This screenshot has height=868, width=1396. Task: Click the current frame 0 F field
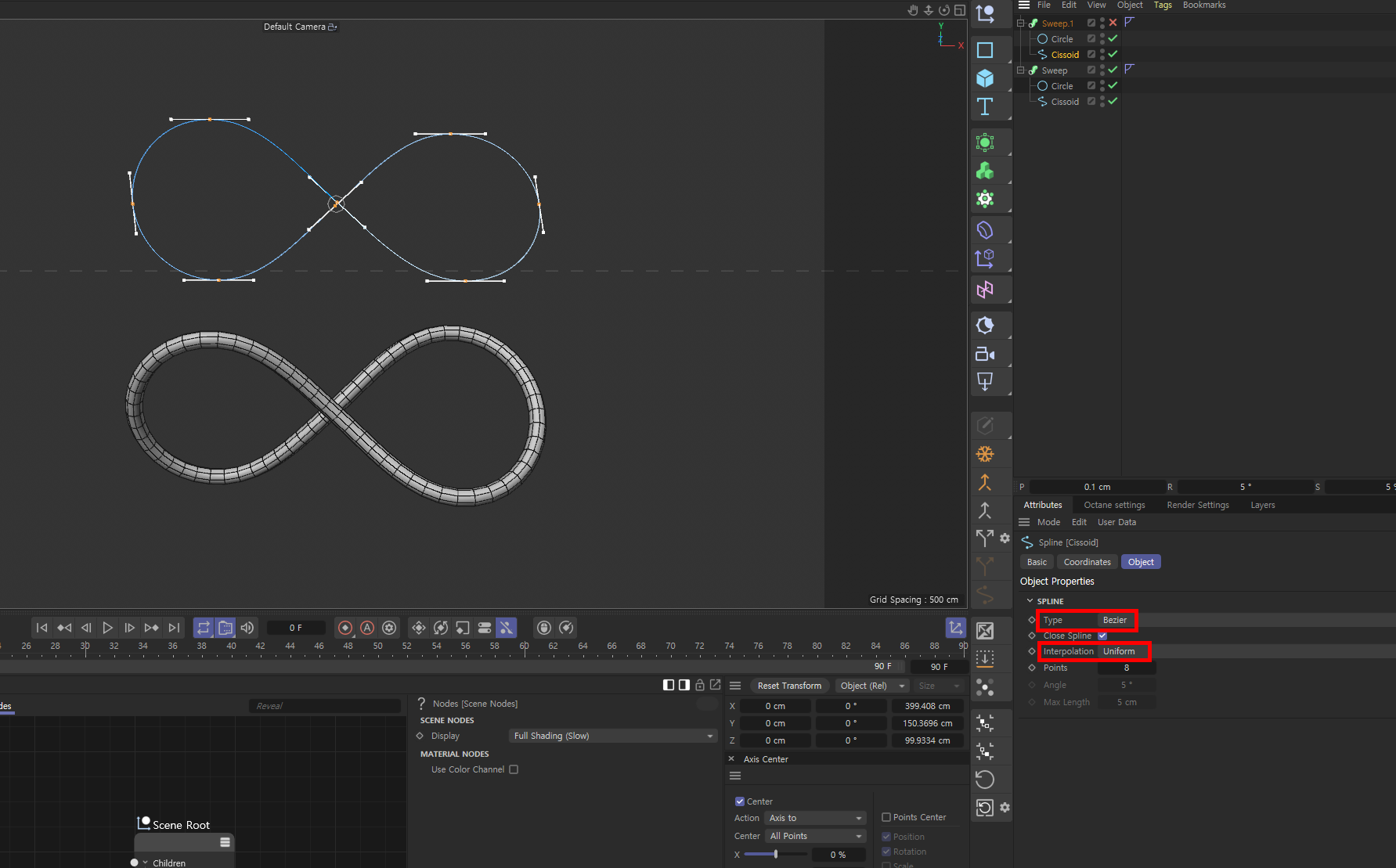[x=296, y=628]
